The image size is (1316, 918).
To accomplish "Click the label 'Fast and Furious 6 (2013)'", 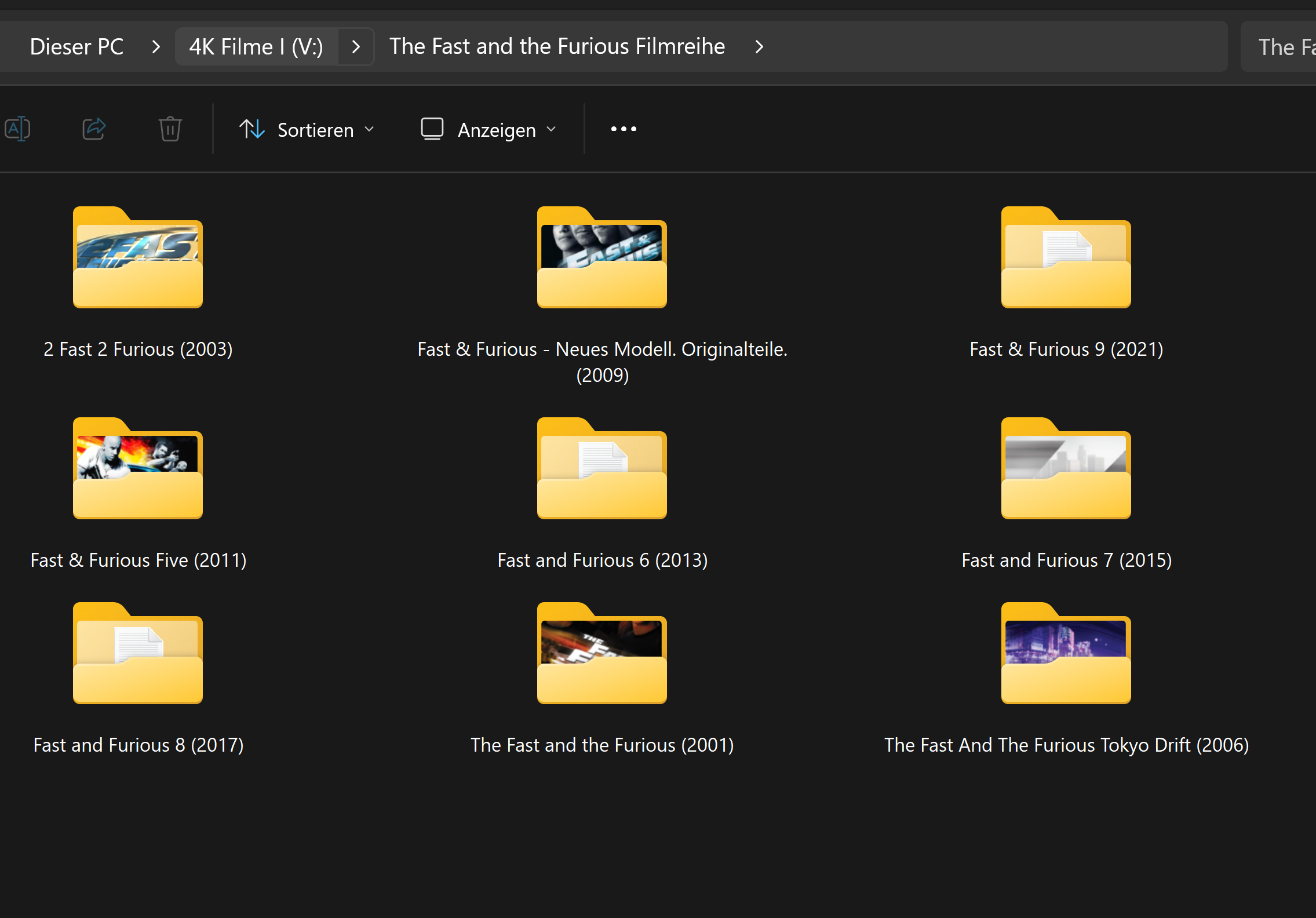I will click(602, 560).
